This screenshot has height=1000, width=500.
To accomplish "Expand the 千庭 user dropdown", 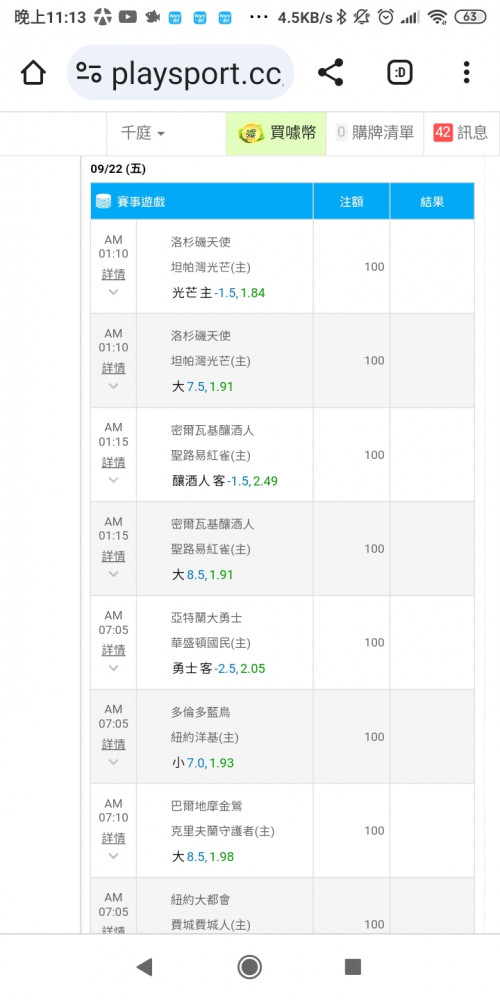I will coord(143,133).
